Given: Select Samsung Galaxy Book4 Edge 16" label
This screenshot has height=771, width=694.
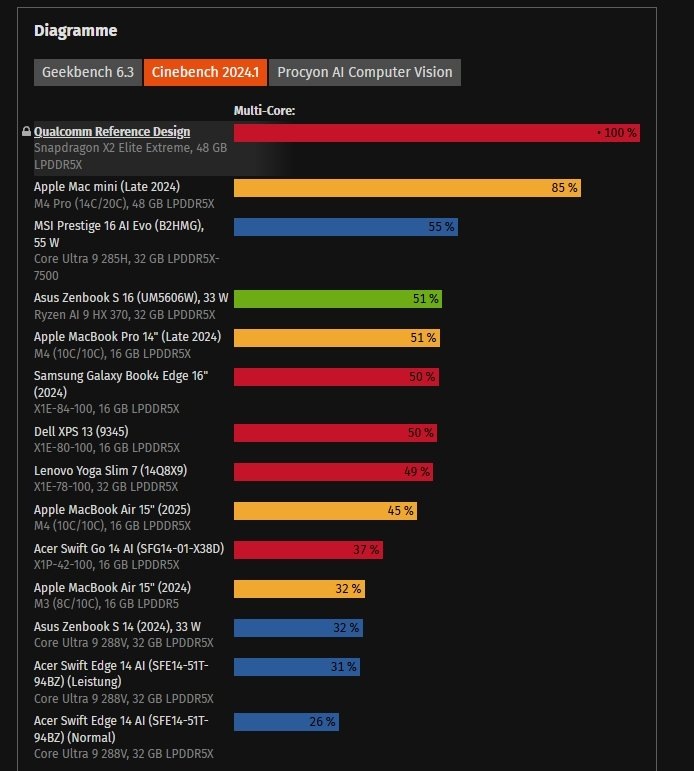Looking at the screenshot, I should click(121, 384).
